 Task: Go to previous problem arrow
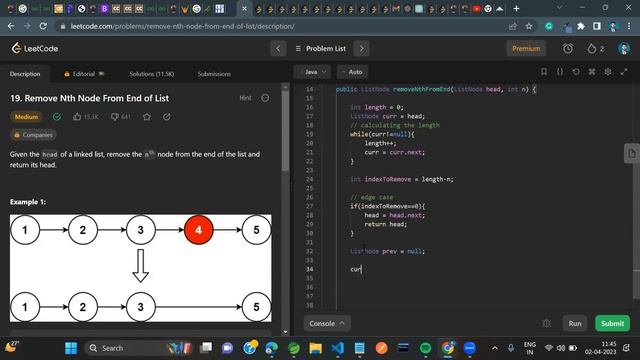[x=278, y=49]
